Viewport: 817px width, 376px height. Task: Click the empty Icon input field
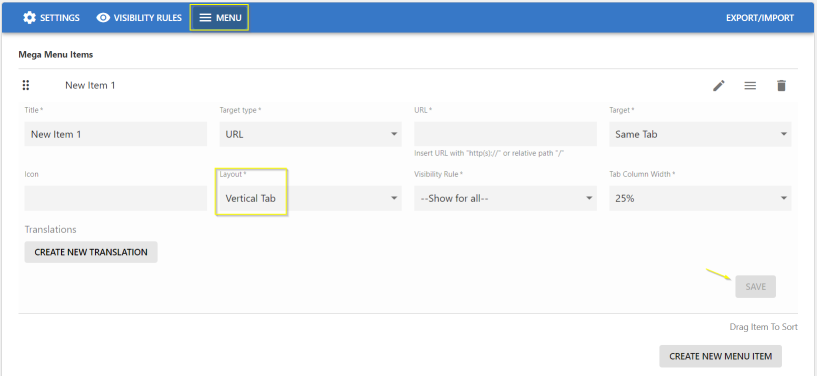tap(116, 198)
